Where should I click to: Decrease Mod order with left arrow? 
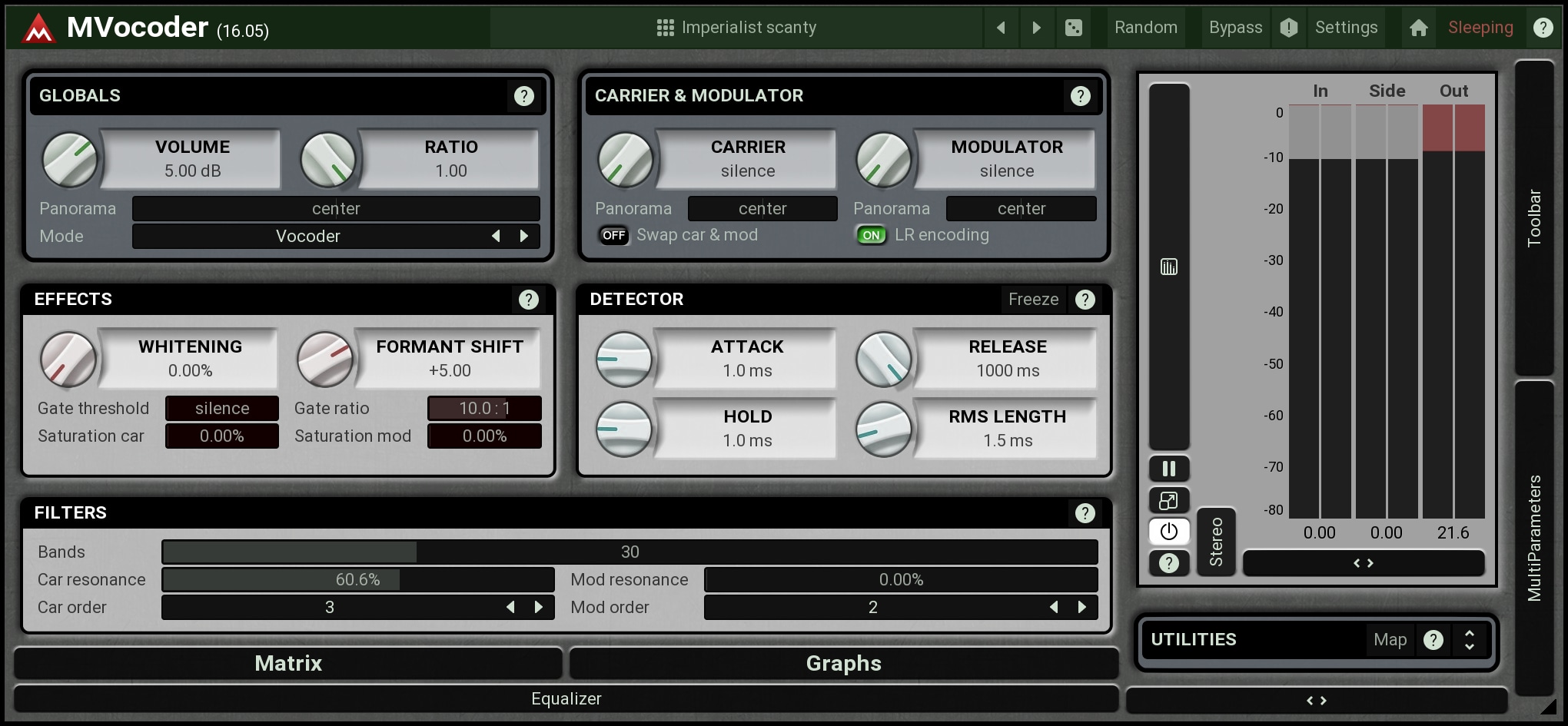1054,607
